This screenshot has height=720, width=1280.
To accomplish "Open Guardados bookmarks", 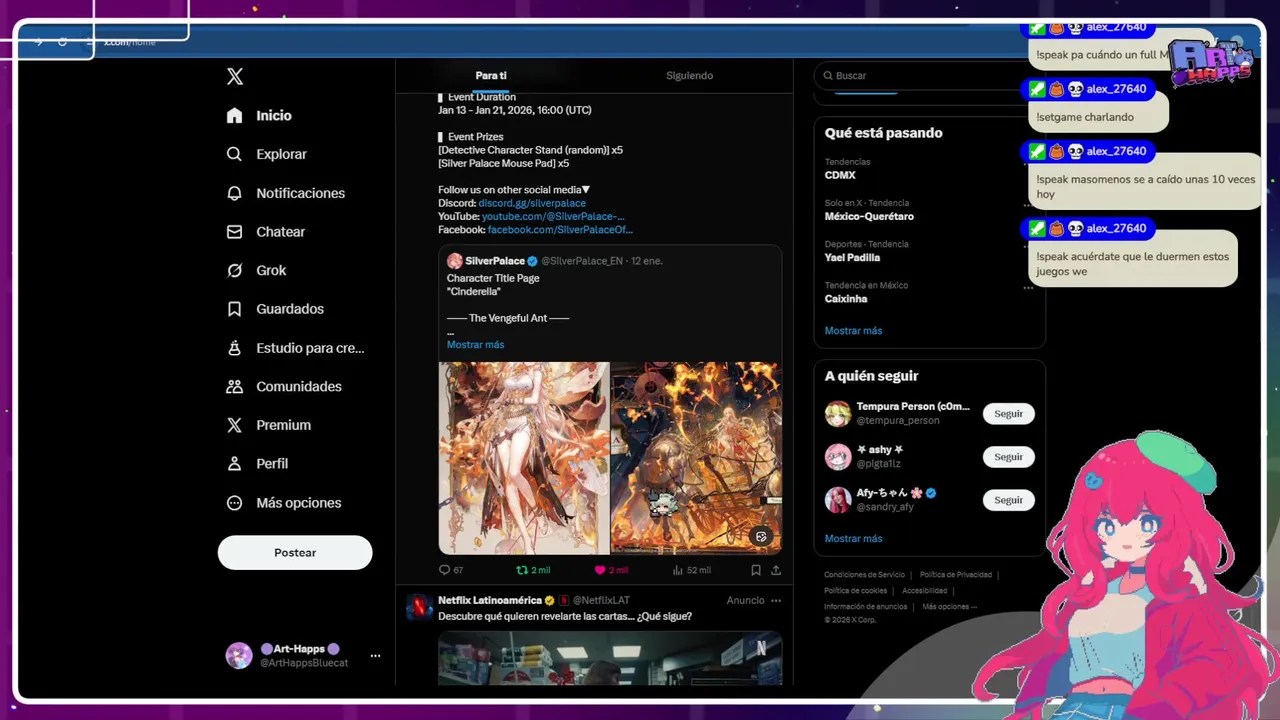I will pyautogui.click(x=275, y=309).
